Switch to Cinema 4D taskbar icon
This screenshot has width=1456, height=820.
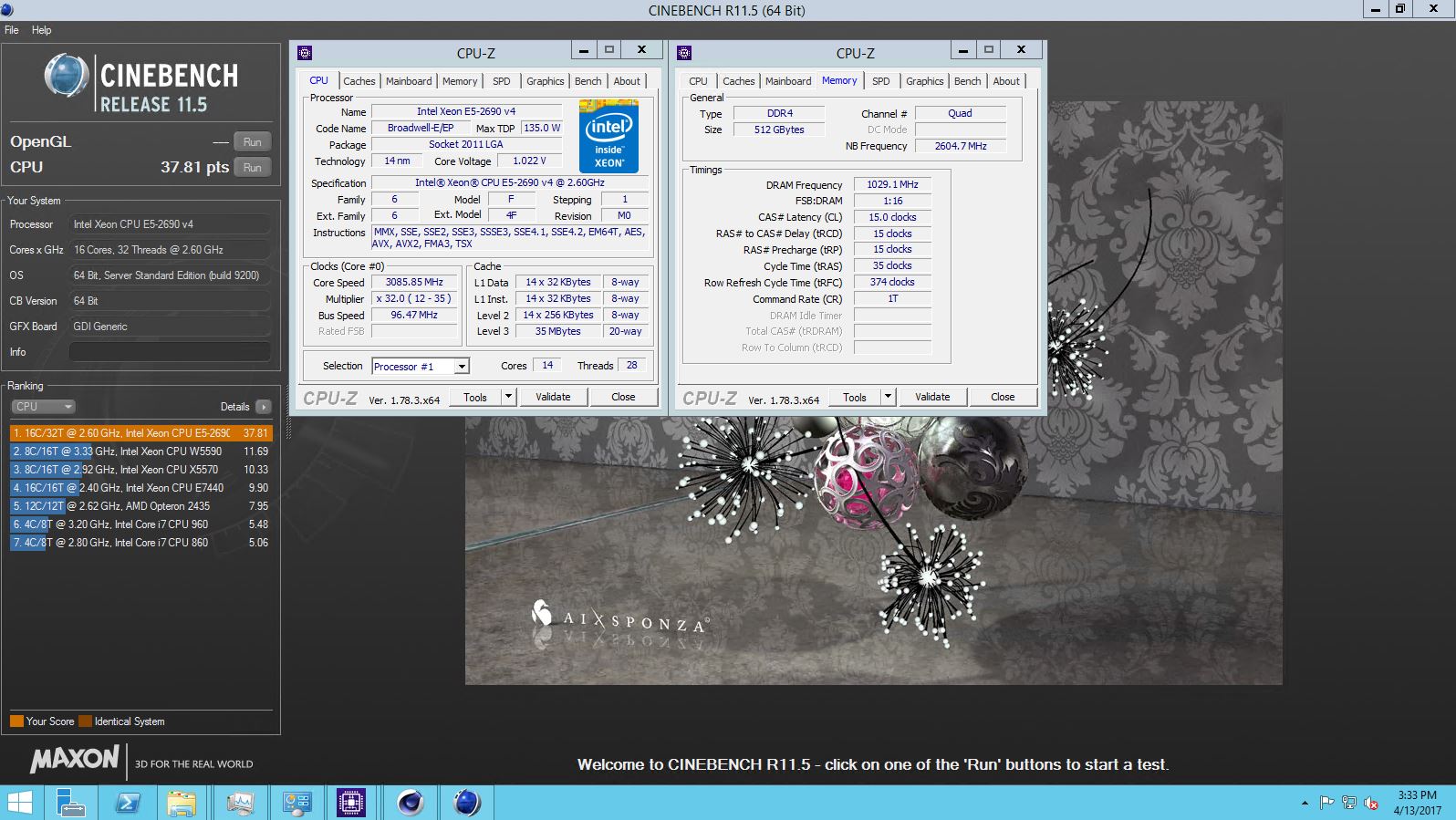coord(411,803)
